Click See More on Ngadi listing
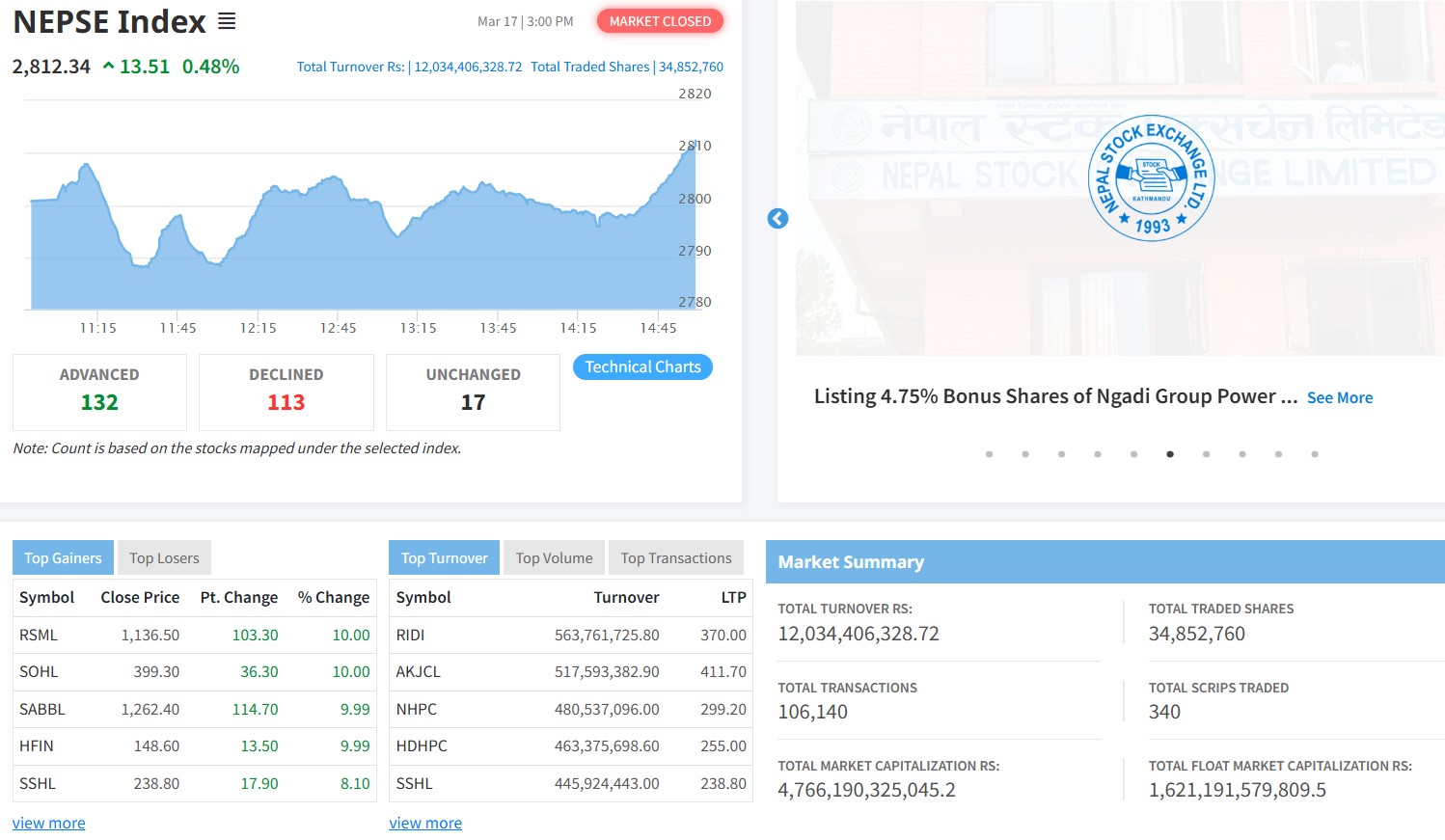The height and width of the screenshot is (840, 1445). click(x=1339, y=397)
